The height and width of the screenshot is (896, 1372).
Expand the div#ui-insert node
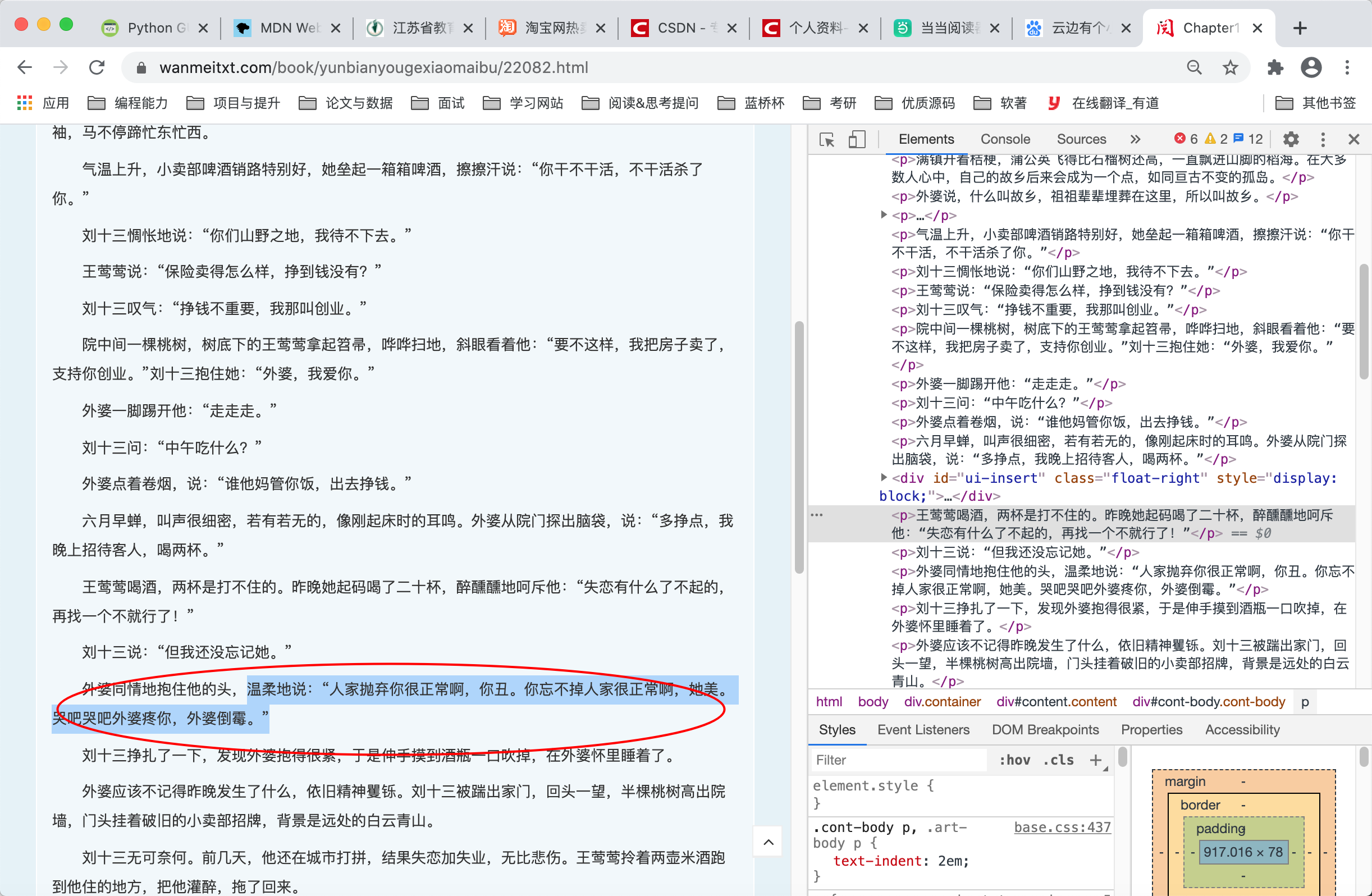(884, 477)
